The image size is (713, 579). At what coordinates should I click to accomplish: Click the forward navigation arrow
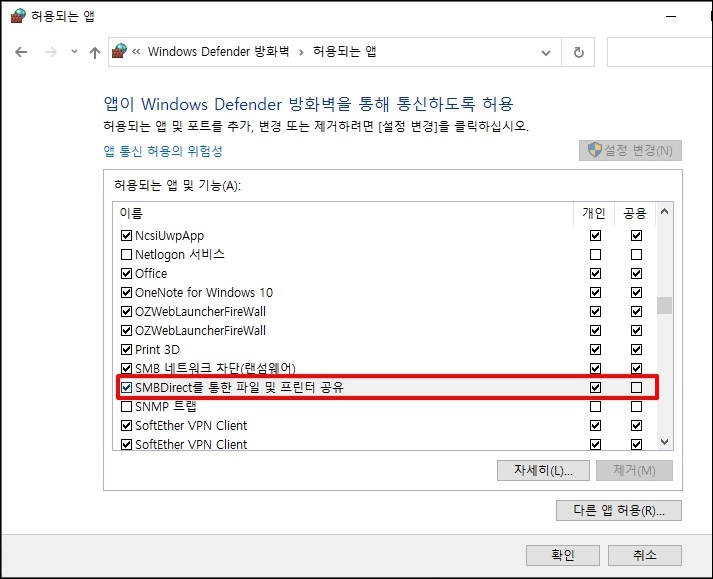pyautogui.click(x=50, y=52)
